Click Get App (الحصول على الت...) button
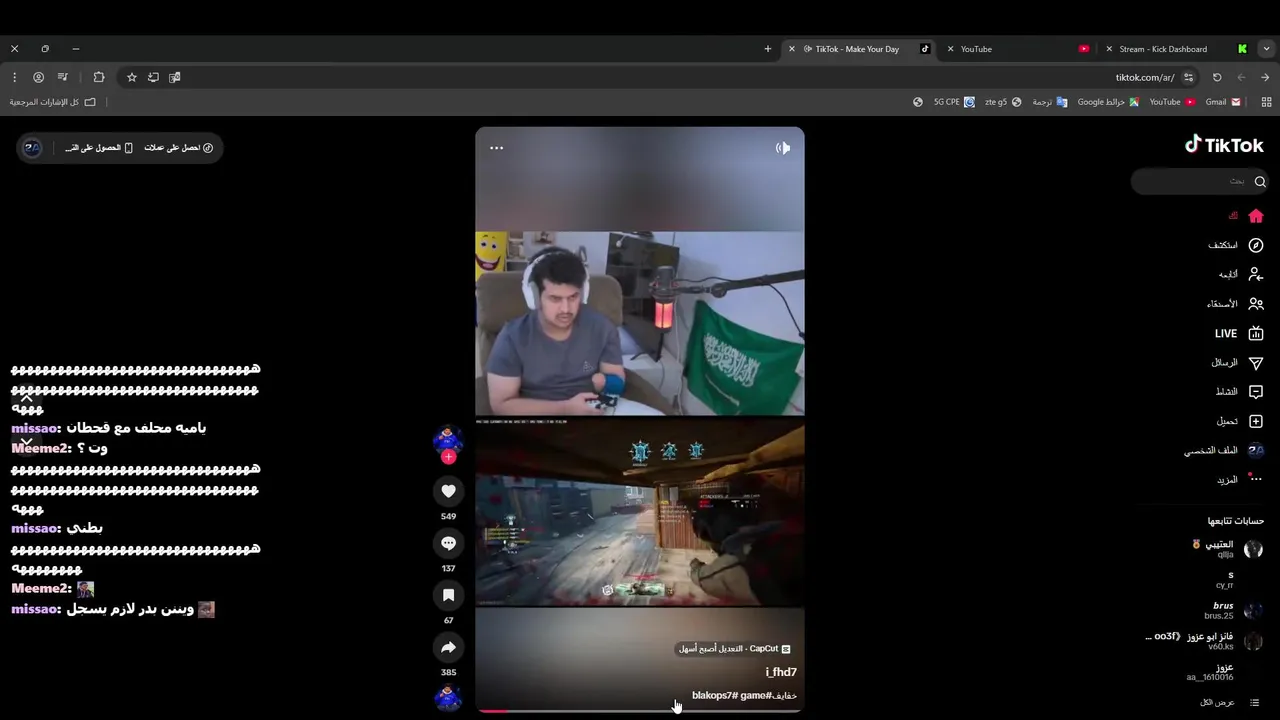Screen dimensions: 1280x720 click(99, 148)
